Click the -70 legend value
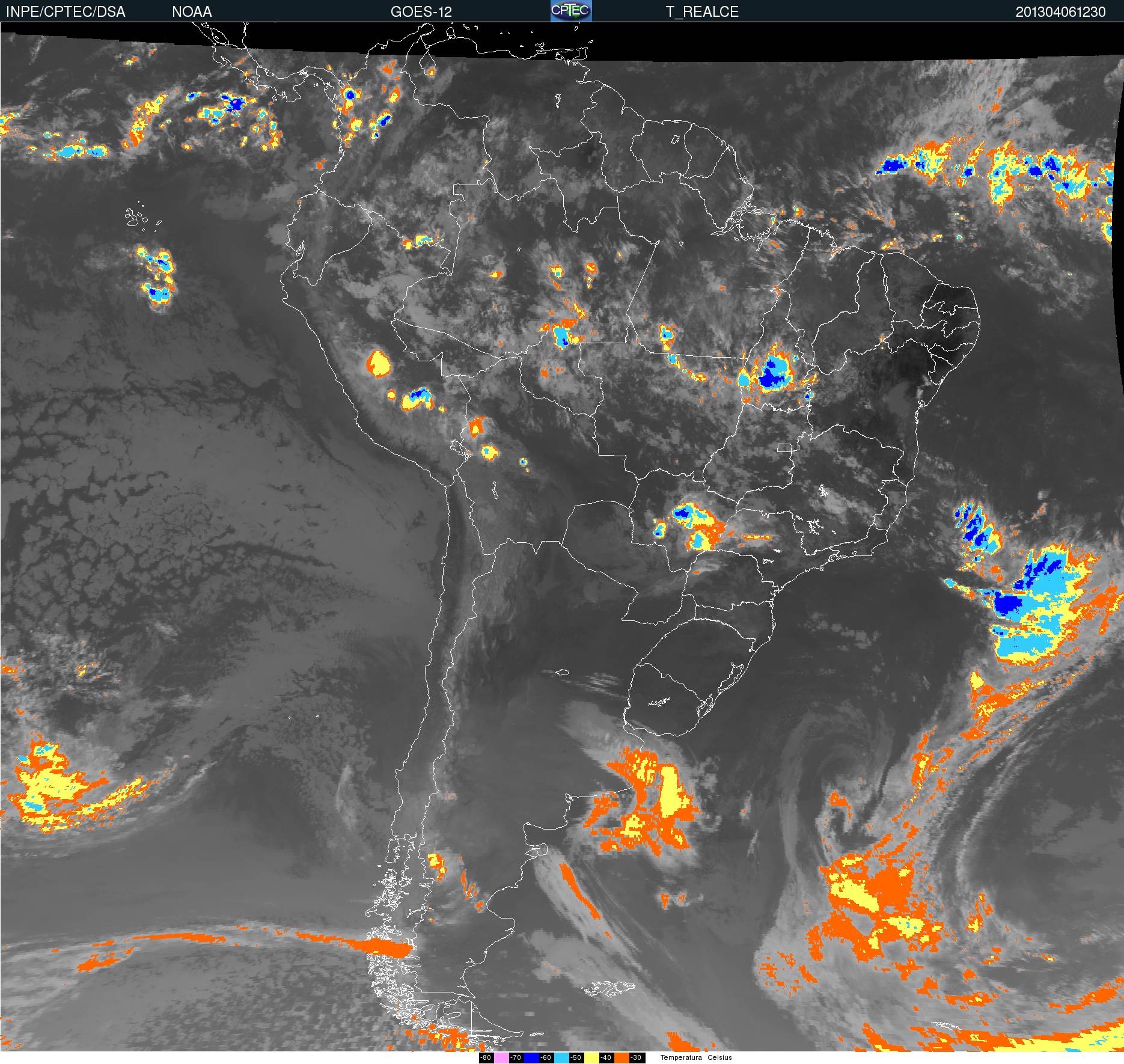This screenshot has width=1124, height=1064. pos(516,1057)
